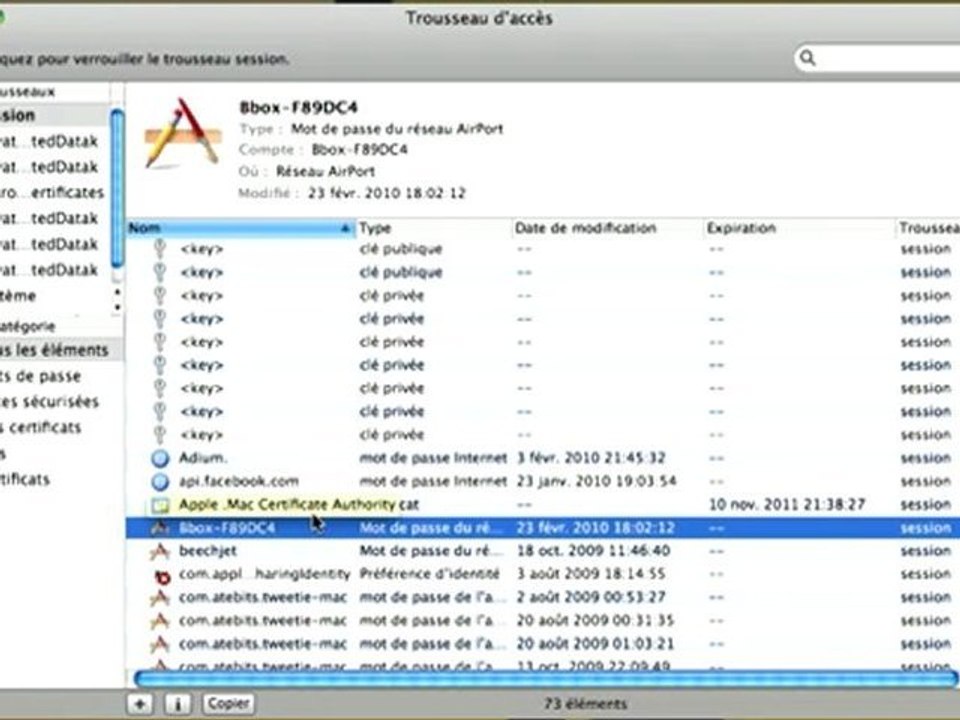
Task: Click the 20 août 2009 00:31:35 date cell
Action: click(x=595, y=620)
